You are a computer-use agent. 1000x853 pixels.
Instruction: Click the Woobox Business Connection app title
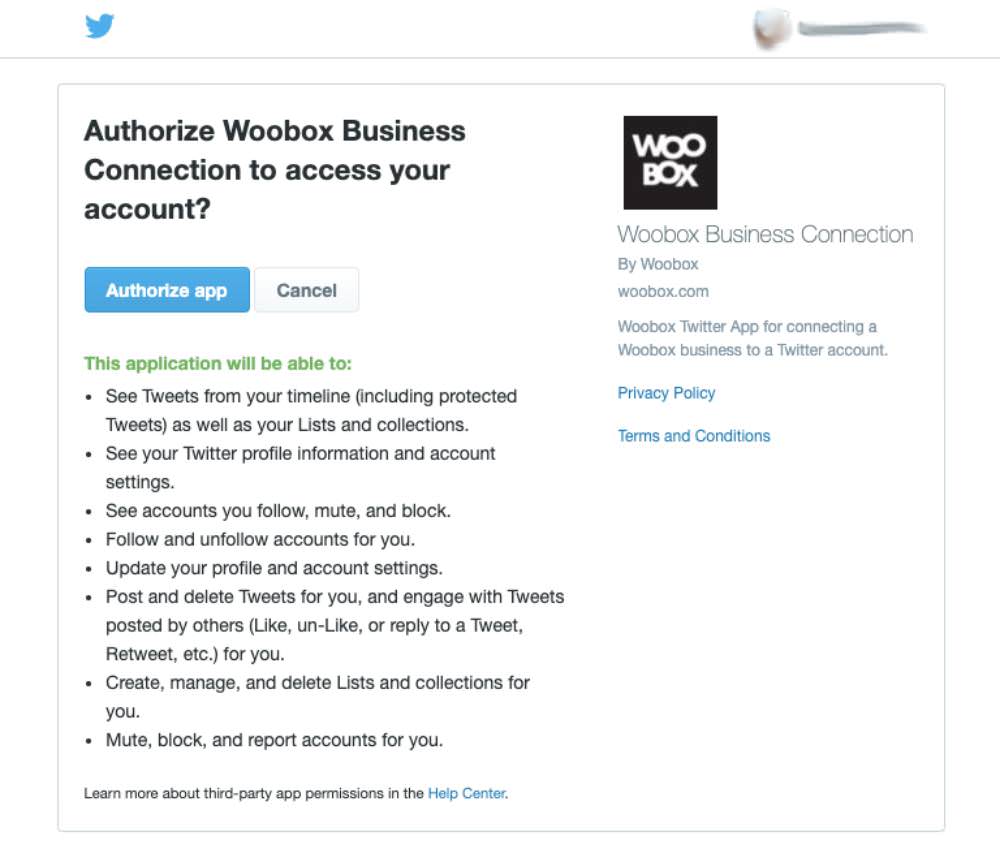[x=765, y=235]
